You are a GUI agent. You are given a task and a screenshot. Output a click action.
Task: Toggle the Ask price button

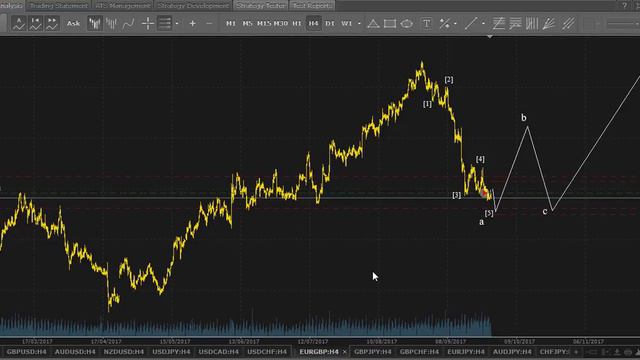coord(73,23)
